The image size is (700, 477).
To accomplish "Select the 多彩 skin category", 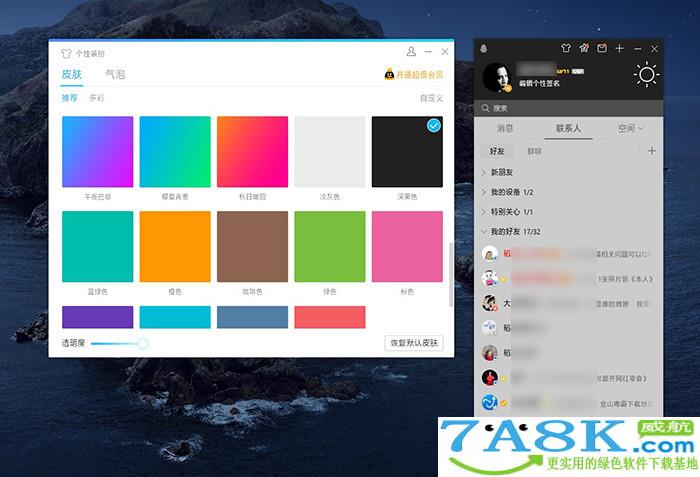I will point(96,98).
